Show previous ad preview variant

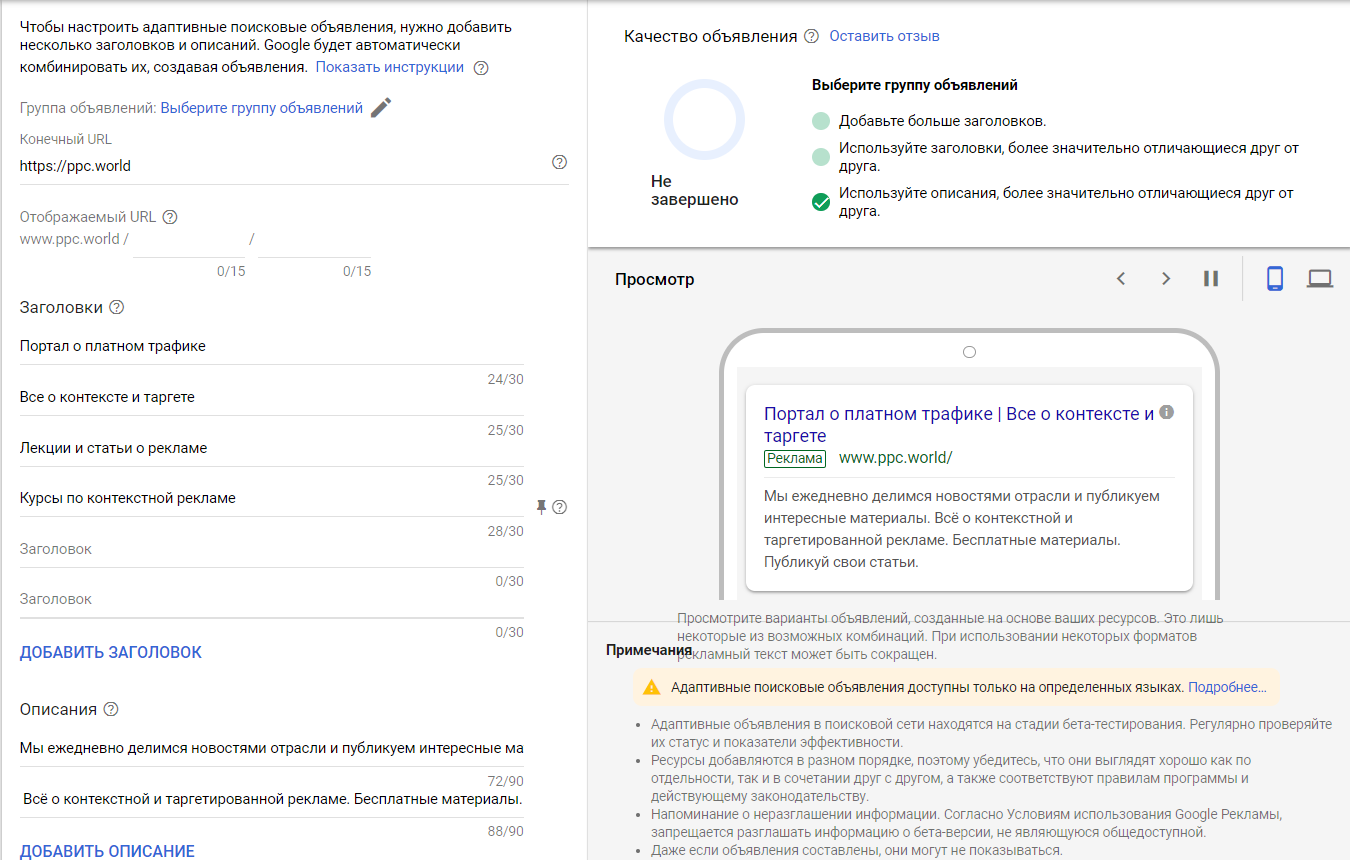(x=1121, y=279)
